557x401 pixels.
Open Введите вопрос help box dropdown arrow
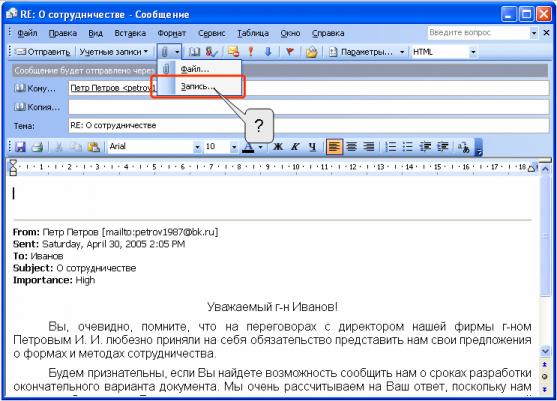click(534, 33)
